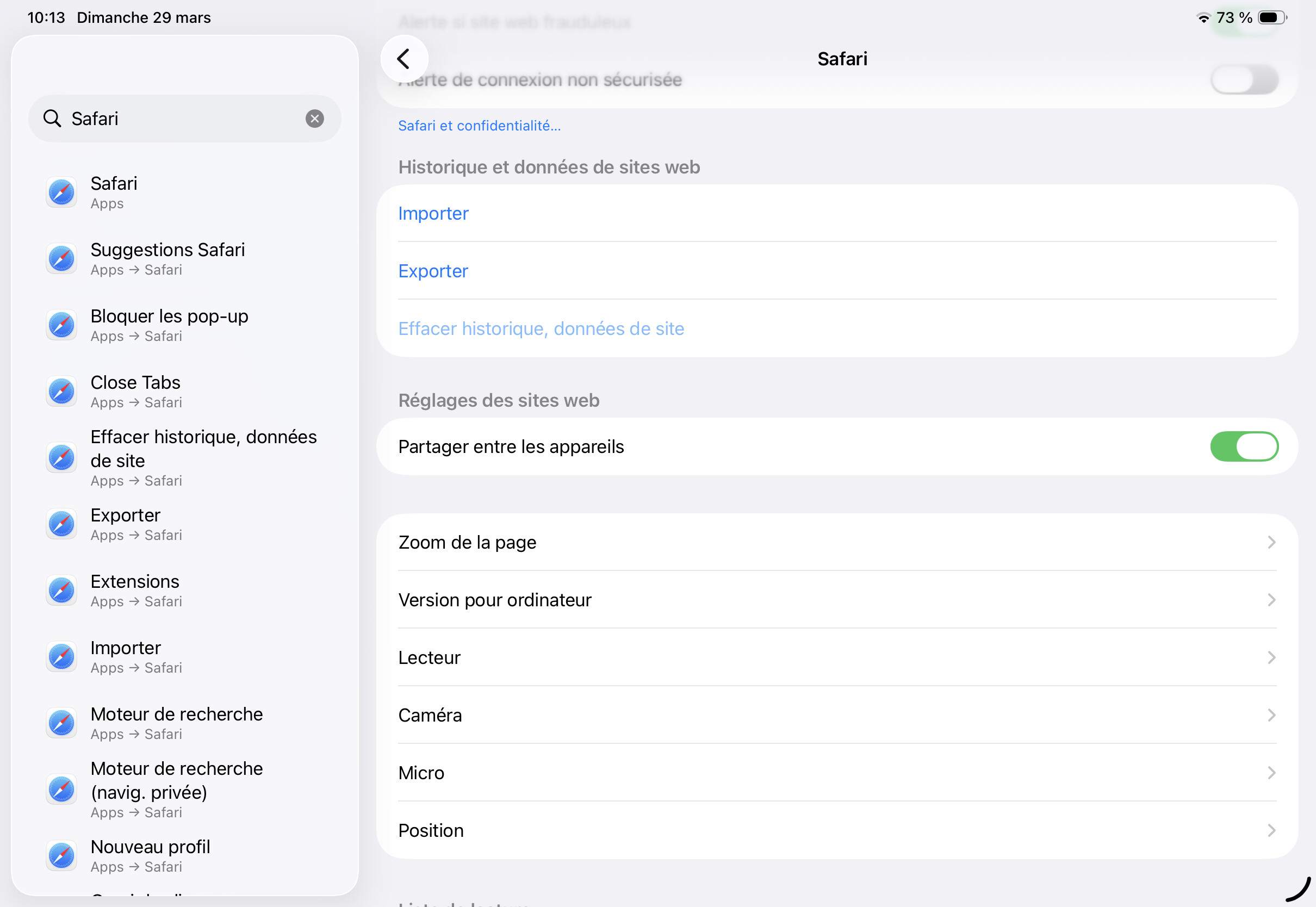Click the battery status icon

[x=1271, y=17]
